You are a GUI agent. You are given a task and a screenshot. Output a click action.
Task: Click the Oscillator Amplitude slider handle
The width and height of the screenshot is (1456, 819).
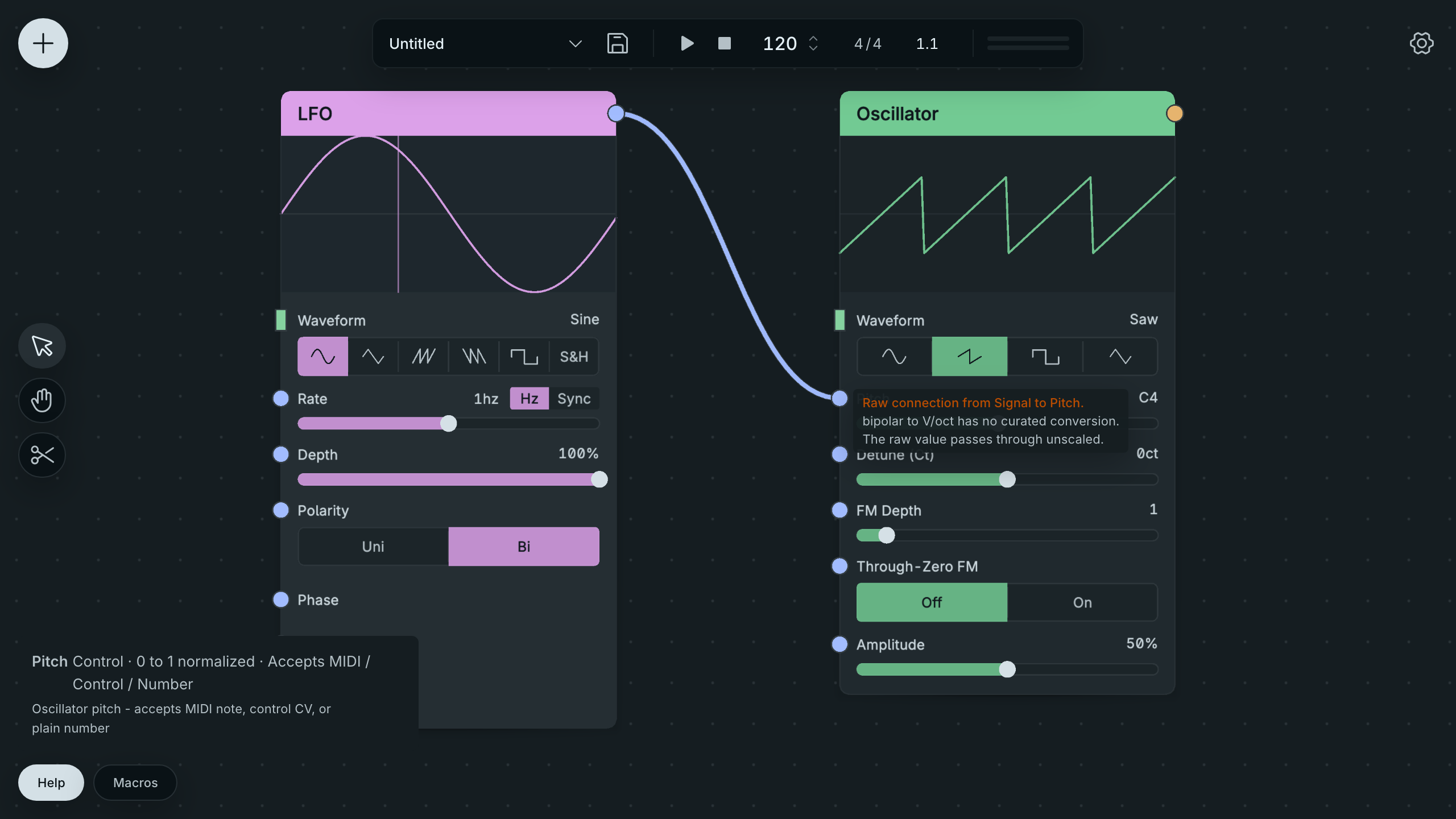point(1007,669)
